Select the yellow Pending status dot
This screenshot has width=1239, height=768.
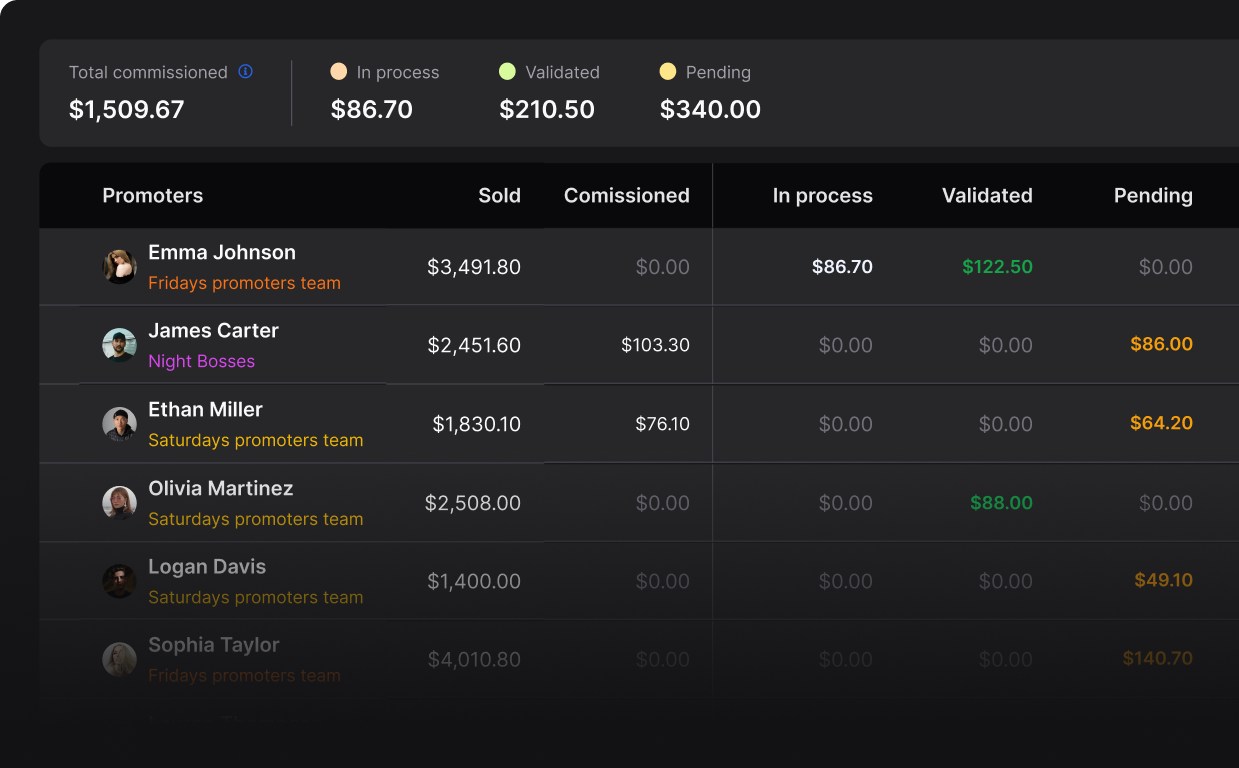point(667,71)
